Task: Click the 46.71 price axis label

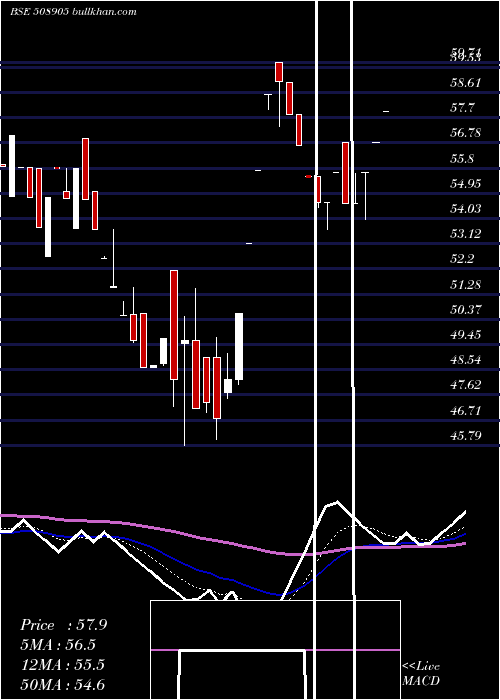Action: coord(466,410)
